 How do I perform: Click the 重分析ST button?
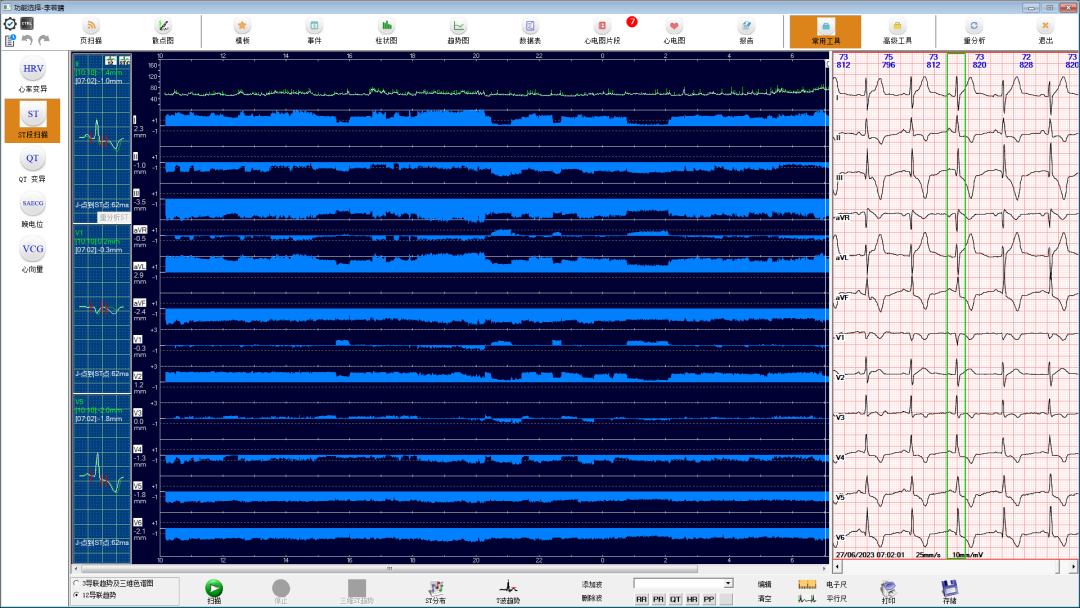click(114, 217)
